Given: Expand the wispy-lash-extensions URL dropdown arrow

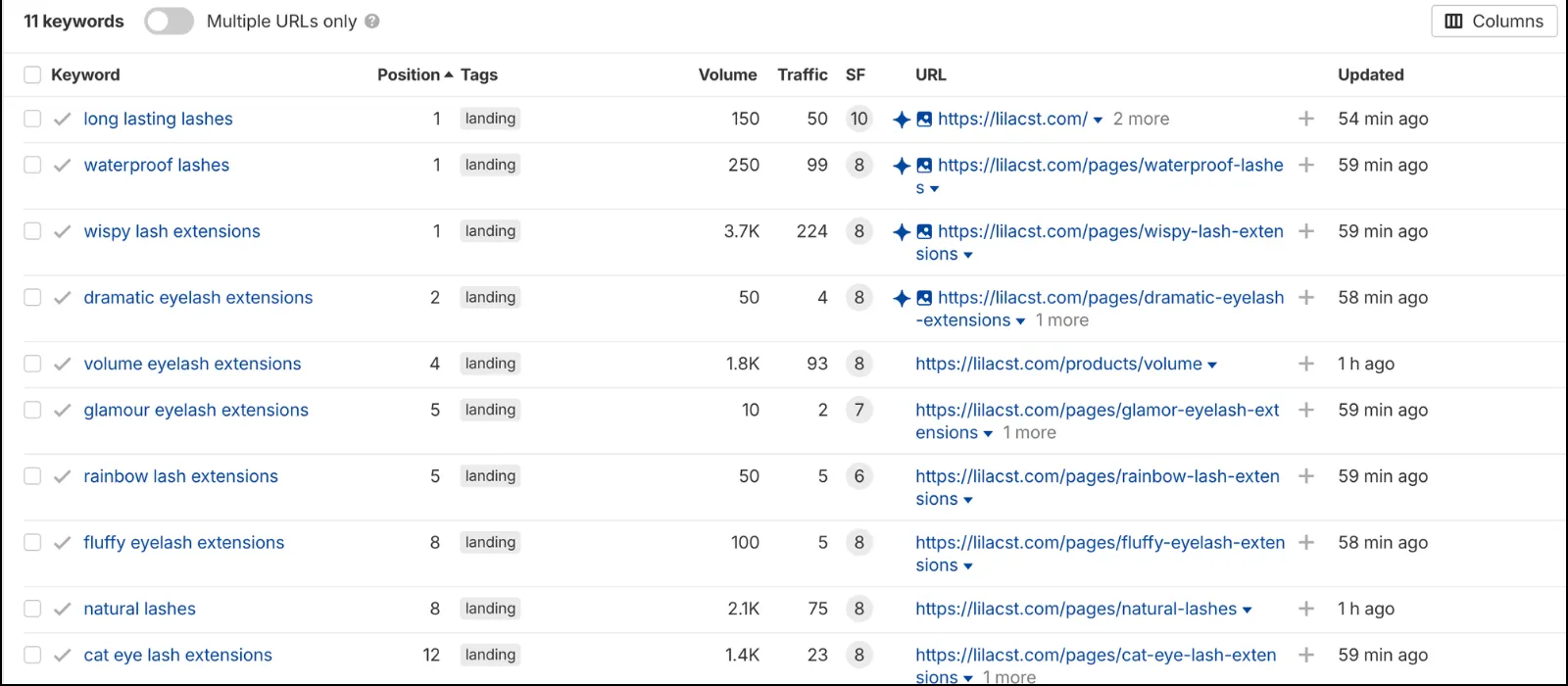Looking at the screenshot, I should (968, 256).
